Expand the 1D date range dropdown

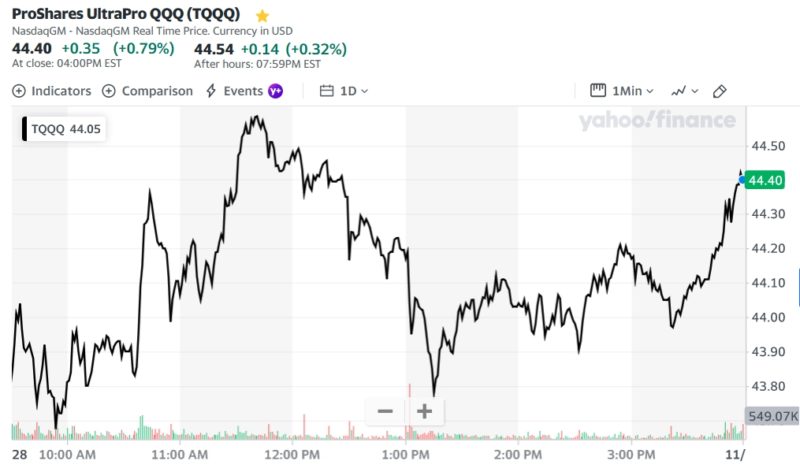[x=354, y=91]
